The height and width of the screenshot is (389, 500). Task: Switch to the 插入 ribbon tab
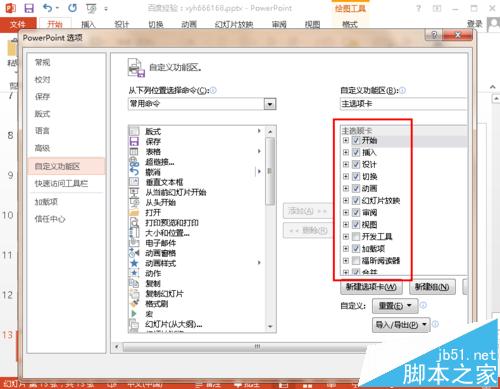coord(88,24)
